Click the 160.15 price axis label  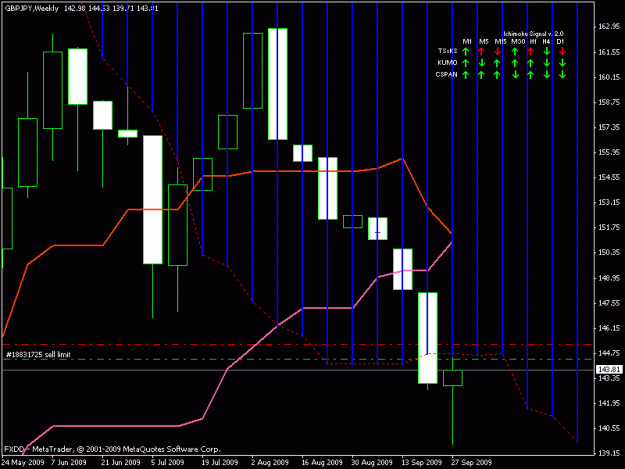click(x=609, y=77)
